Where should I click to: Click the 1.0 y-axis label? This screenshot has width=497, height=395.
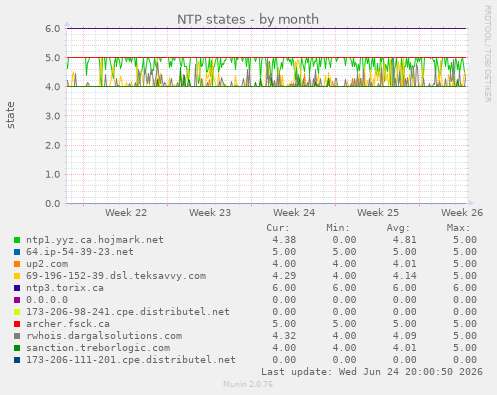(x=53, y=174)
